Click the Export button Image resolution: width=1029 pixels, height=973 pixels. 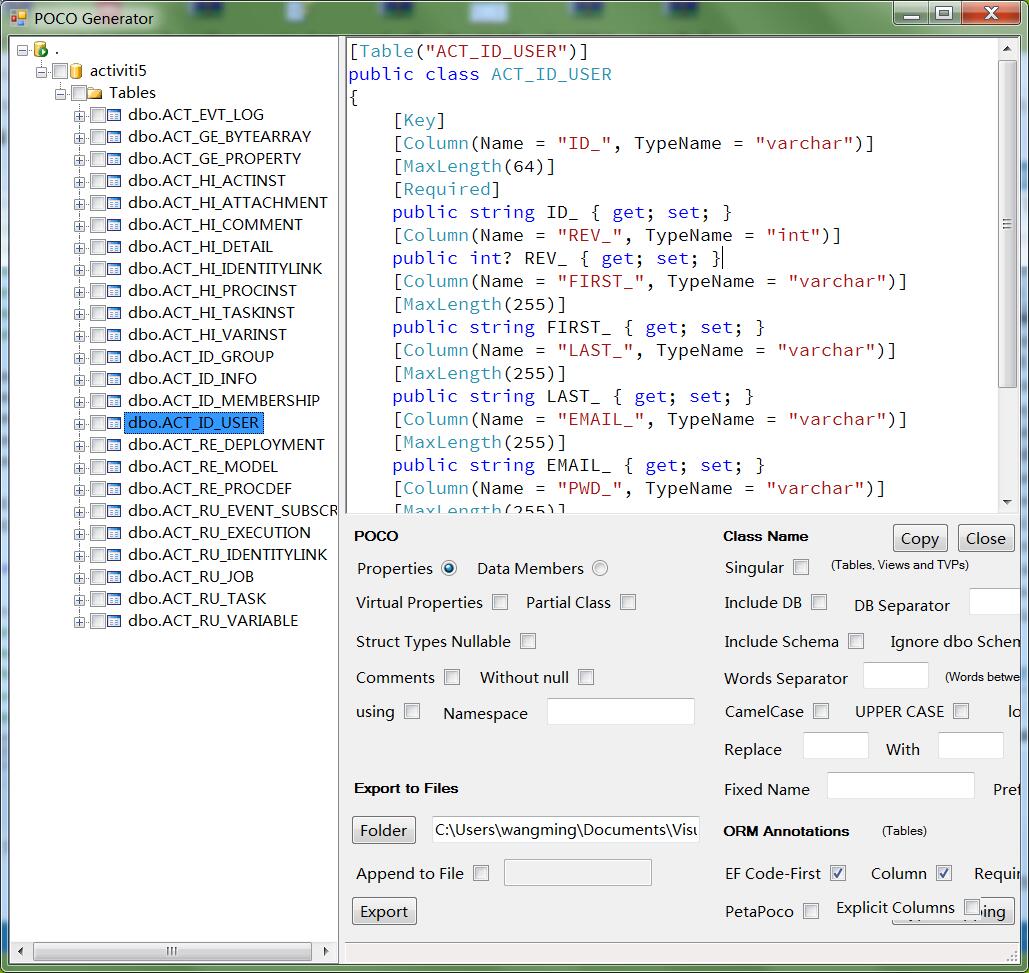pyautogui.click(x=384, y=911)
